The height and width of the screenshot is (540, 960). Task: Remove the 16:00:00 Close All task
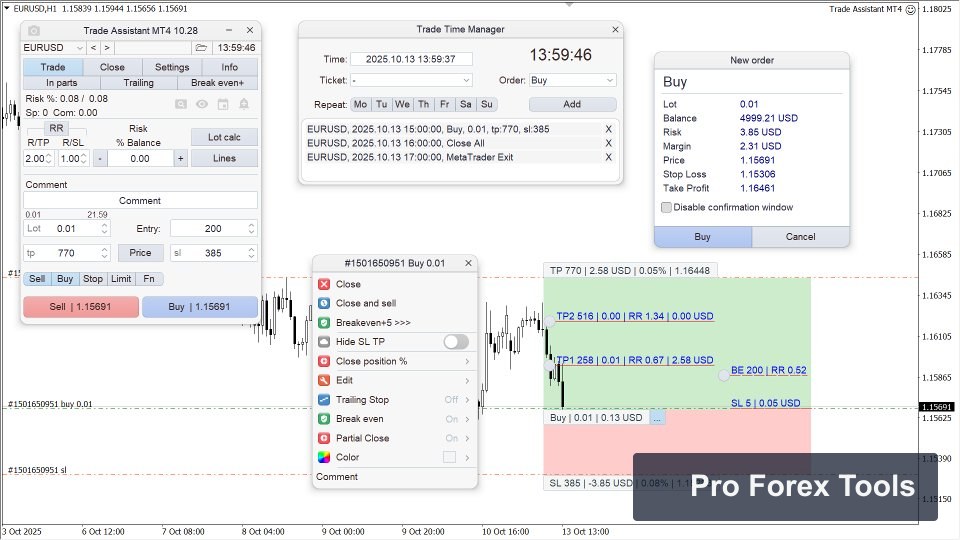point(609,143)
